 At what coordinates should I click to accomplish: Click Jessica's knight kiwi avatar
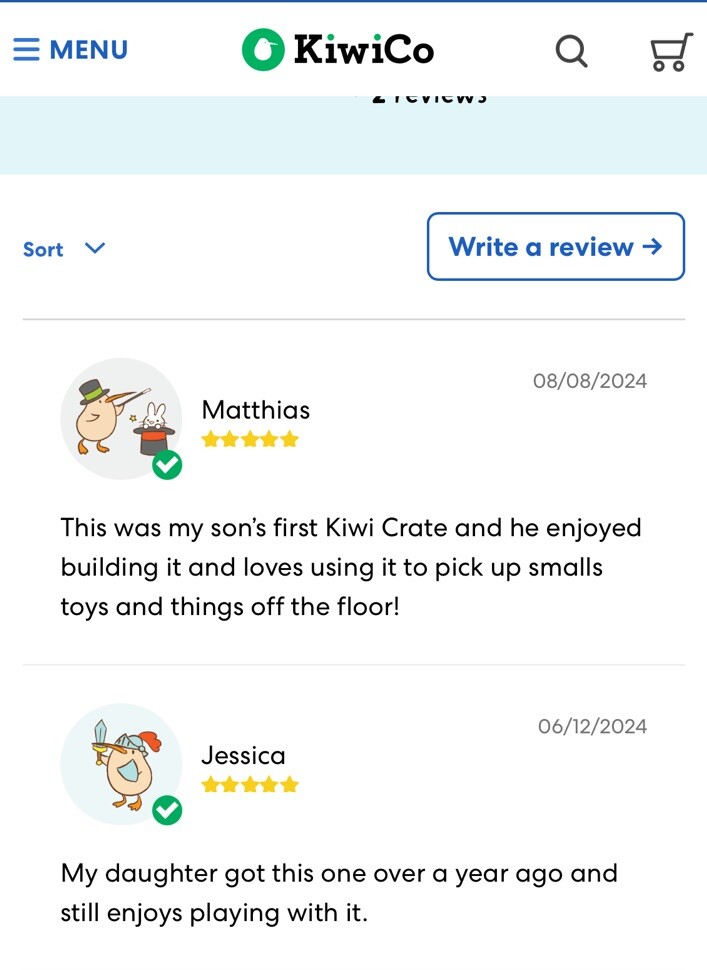pos(121,763)
